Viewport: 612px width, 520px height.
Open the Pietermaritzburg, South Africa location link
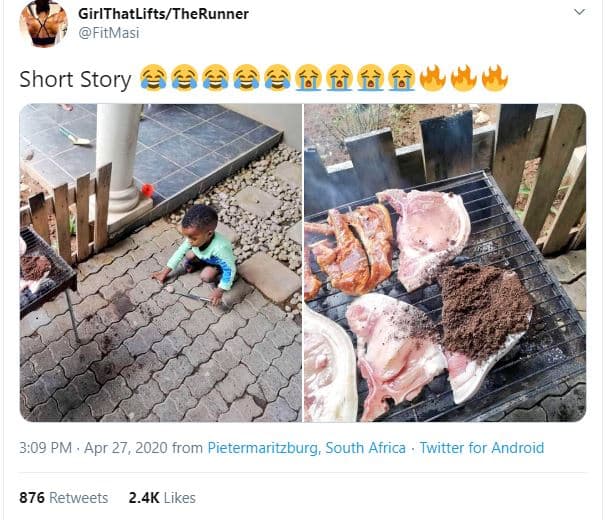306,447
